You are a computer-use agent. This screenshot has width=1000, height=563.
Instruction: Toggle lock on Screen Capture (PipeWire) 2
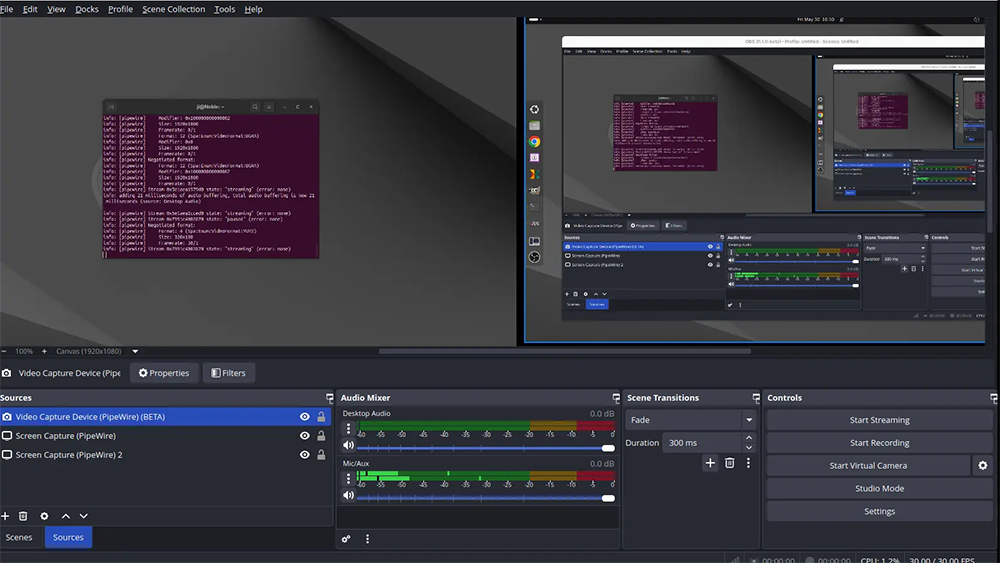pos(321,455)
